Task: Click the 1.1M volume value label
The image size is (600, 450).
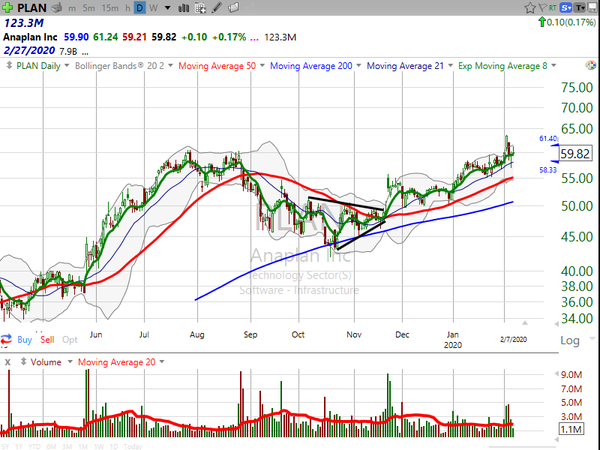Action: click(x=571, y=429)
